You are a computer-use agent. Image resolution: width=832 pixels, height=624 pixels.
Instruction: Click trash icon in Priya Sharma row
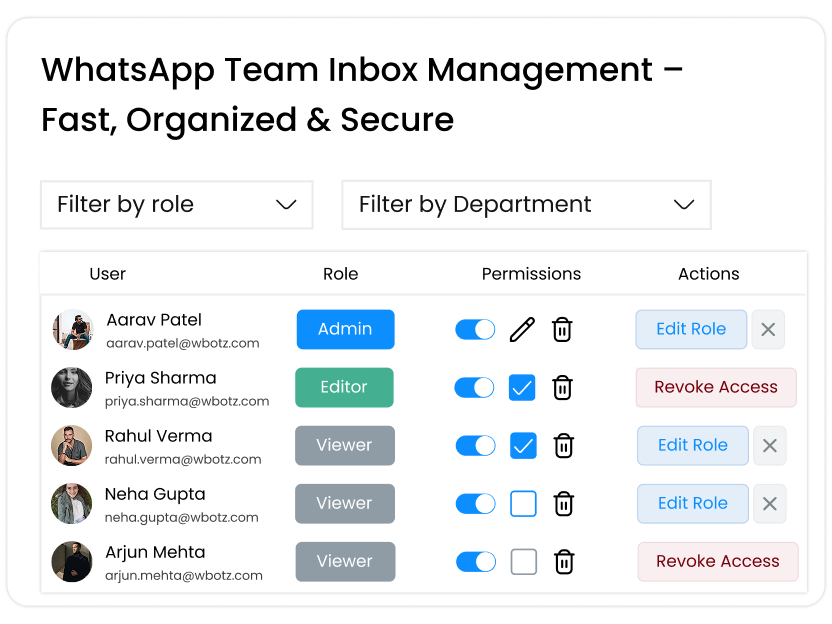pos(562,387)
